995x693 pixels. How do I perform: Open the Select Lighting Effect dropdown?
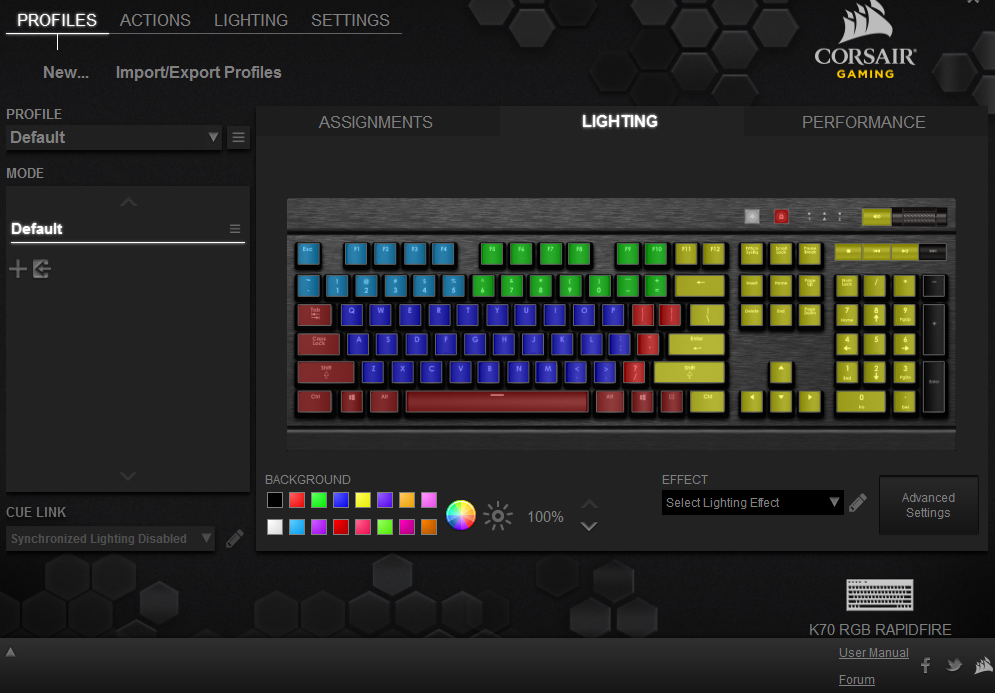(x=753, y=503)
